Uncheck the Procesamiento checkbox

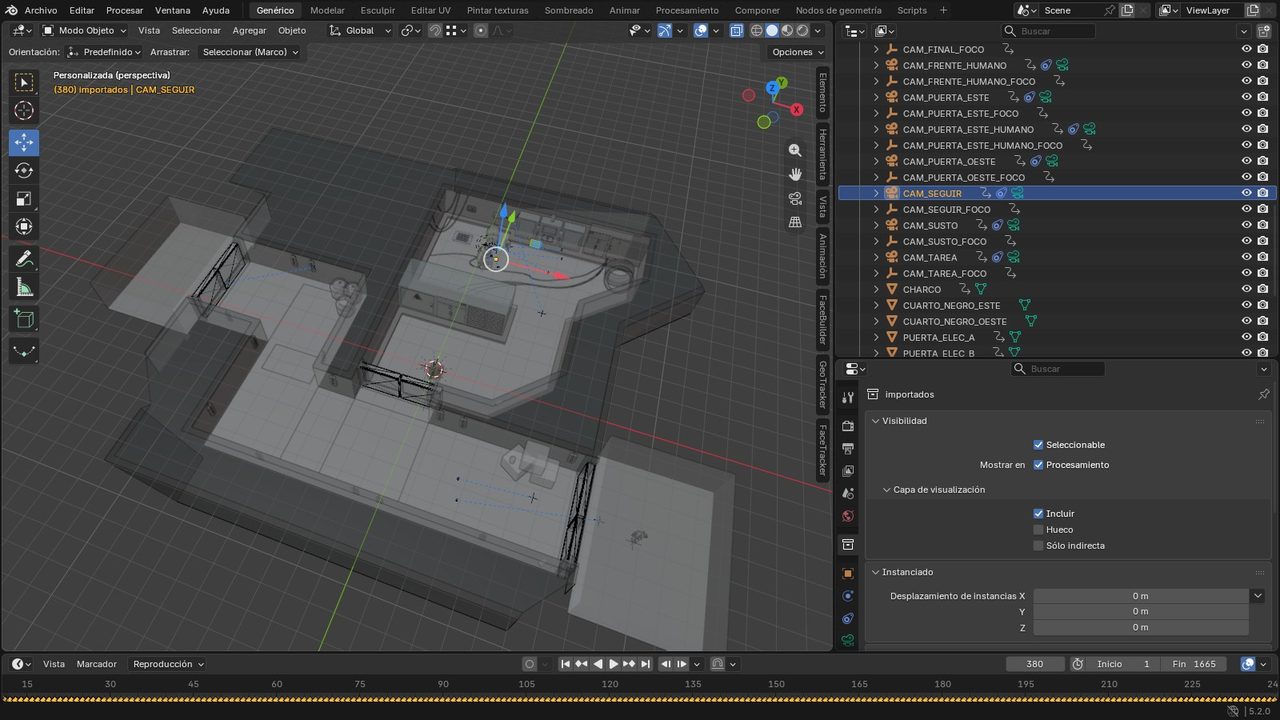pos(1038,465)
